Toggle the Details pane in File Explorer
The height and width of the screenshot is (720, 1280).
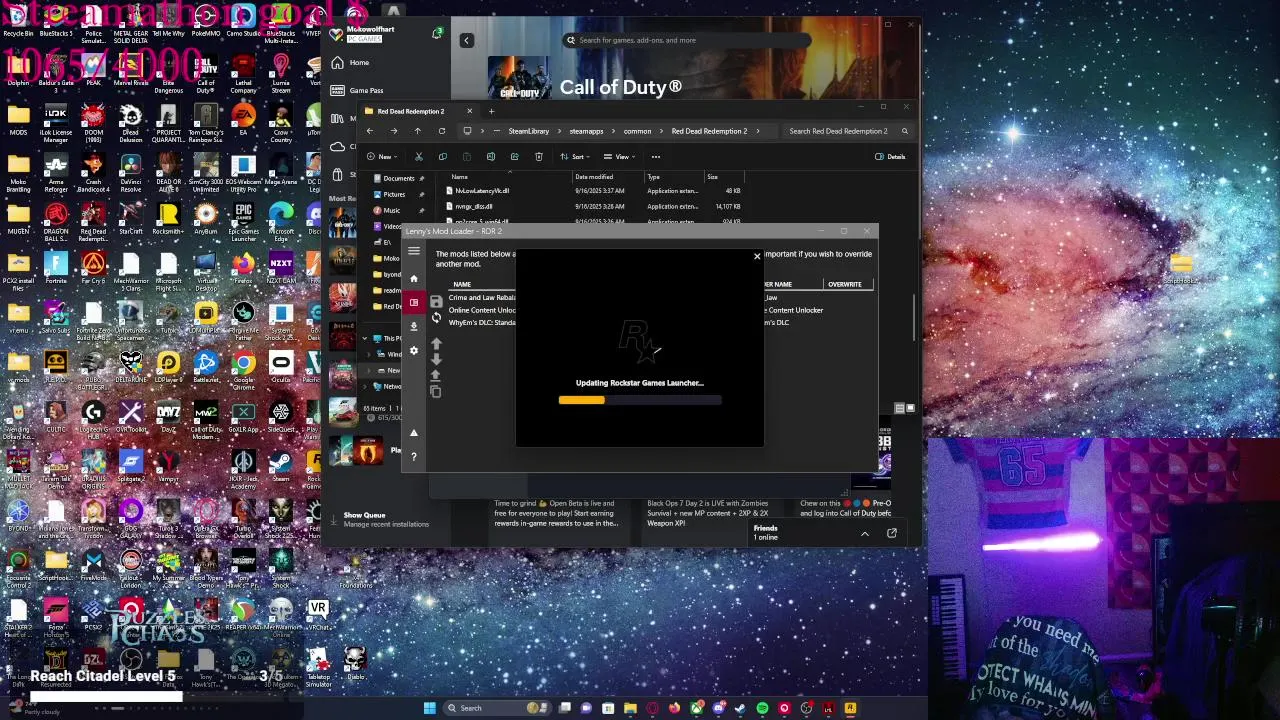pyautogui.click(x=890, y=157)
